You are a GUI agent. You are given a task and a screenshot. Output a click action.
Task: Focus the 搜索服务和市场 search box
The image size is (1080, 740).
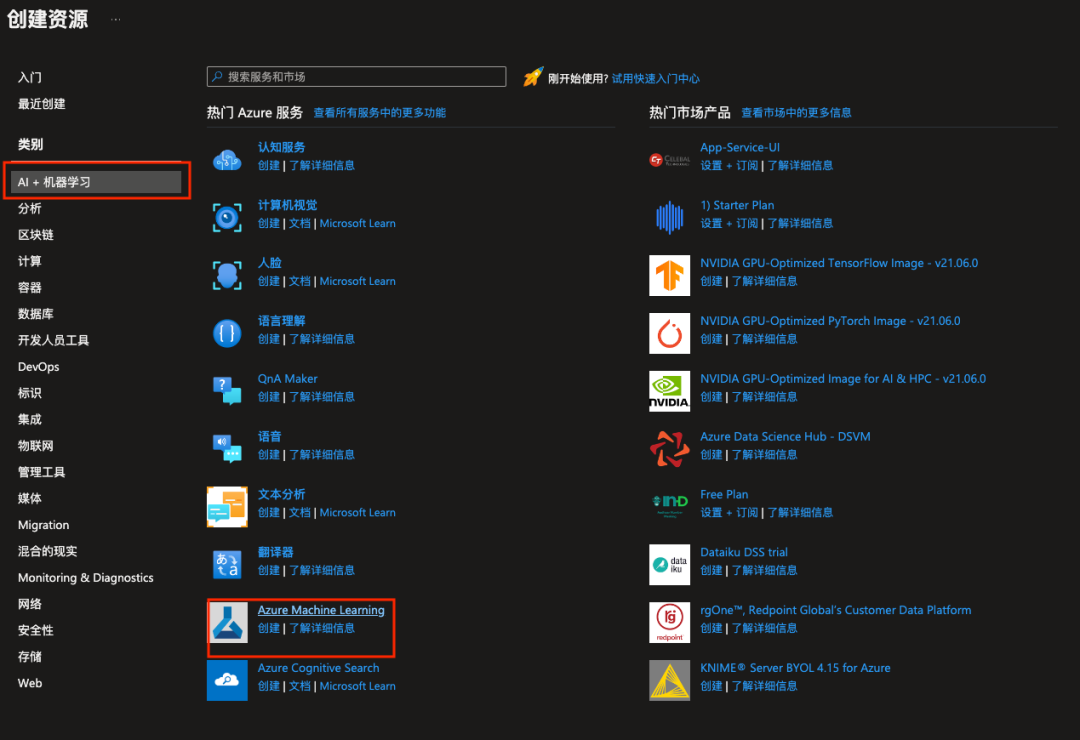point(356,76)
